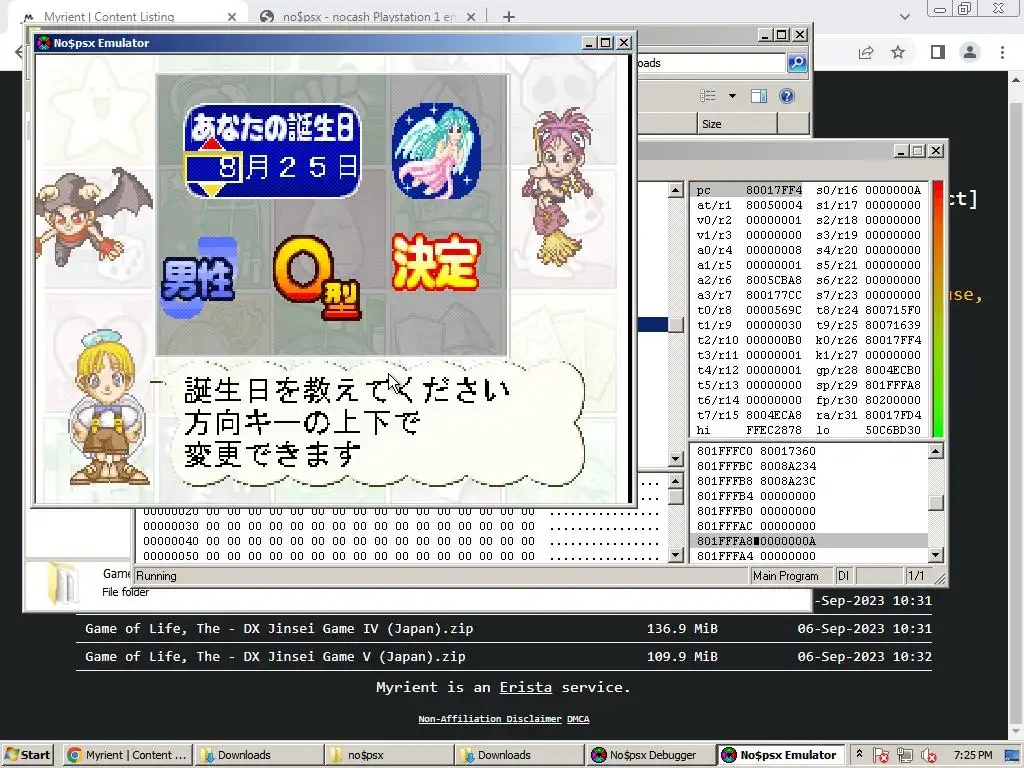Select the O blood type icon
Screen dimensions: 1024x768
click(317, 277)
